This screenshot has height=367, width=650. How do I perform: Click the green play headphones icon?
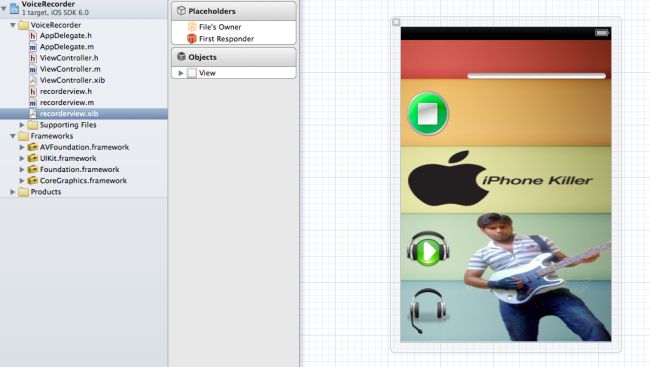click(428, 248)
